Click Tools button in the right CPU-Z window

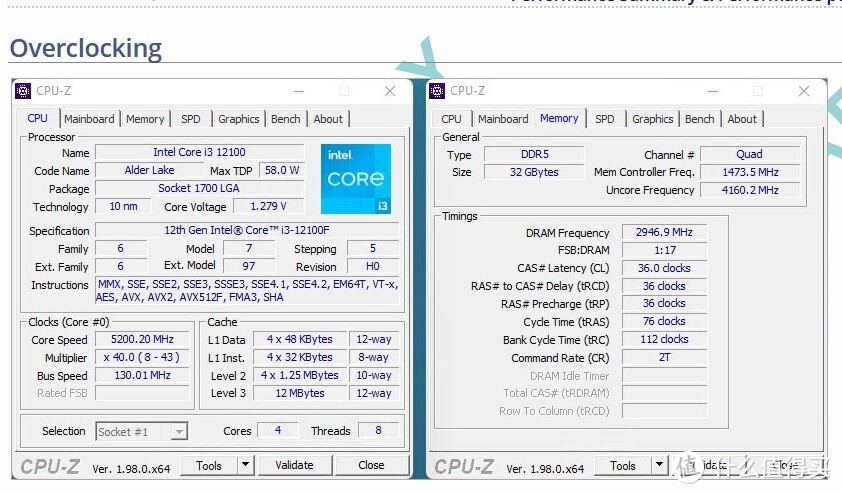coord(623,466)
